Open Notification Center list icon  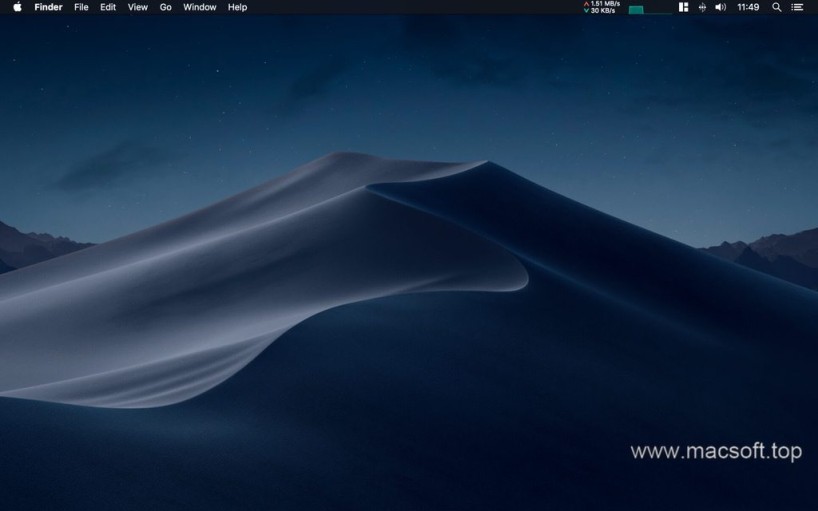click(797, 7)
